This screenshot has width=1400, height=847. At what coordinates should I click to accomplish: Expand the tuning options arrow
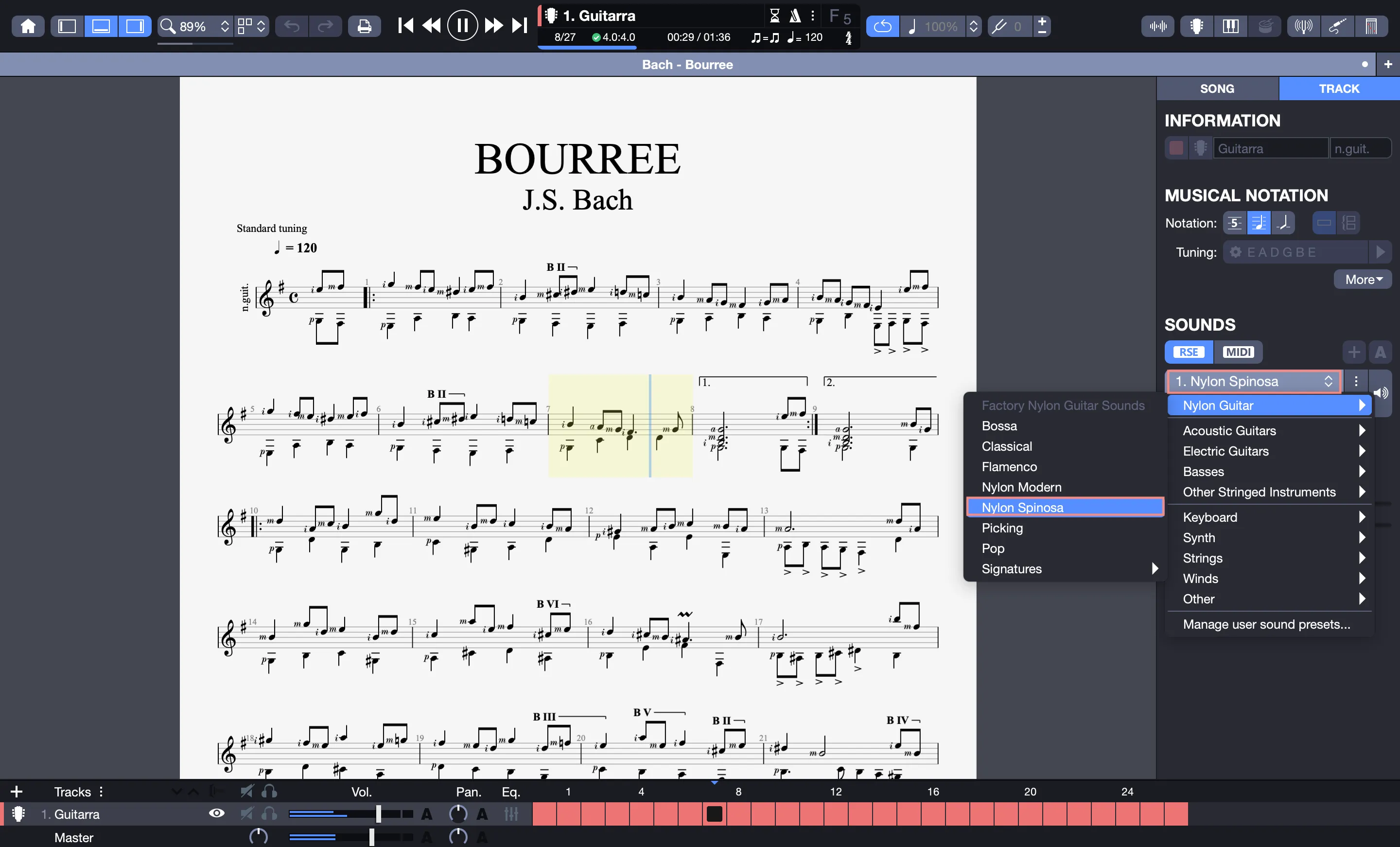coord(1380,252)
